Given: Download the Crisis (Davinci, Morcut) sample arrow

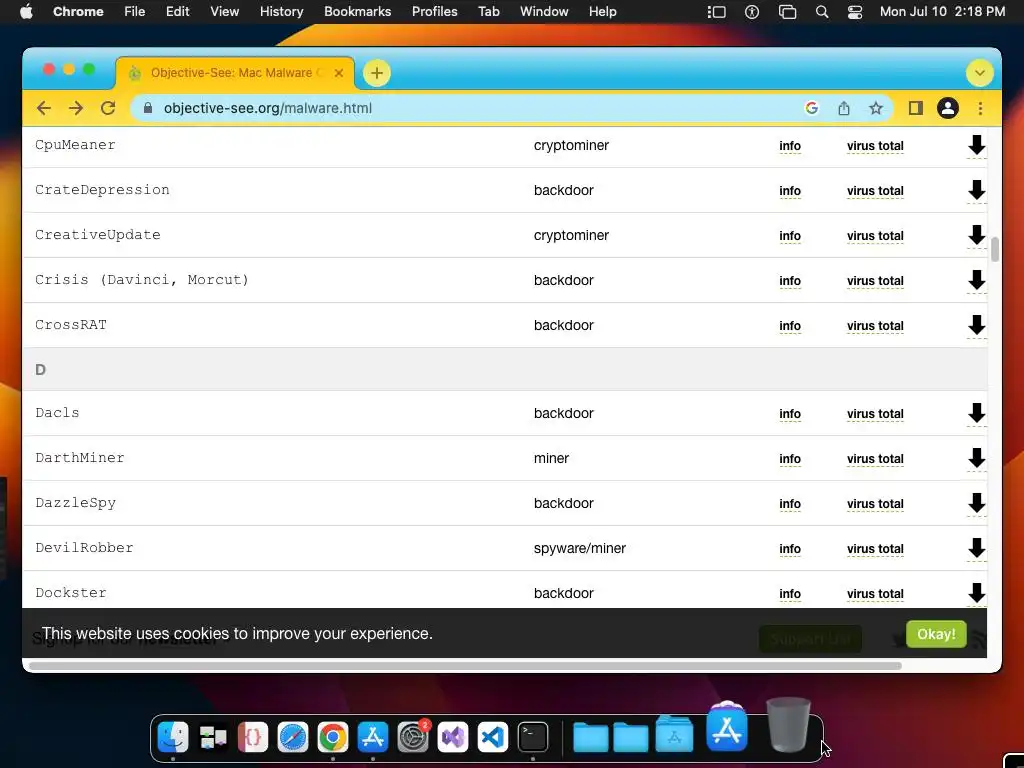Looking at the screenshot, I should click(976, 280).
